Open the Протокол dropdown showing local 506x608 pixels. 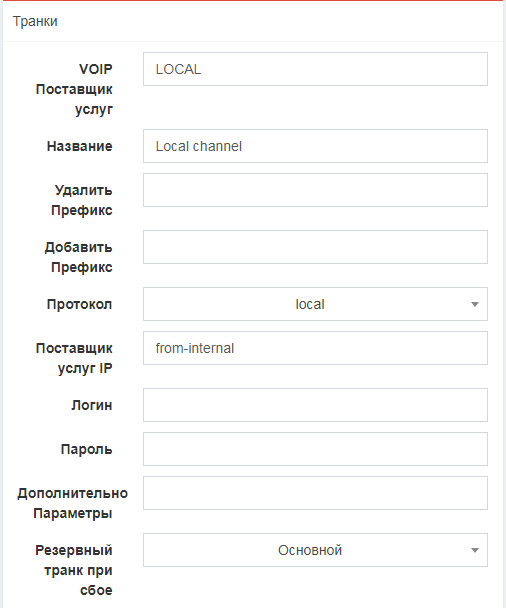coord(315,304)
